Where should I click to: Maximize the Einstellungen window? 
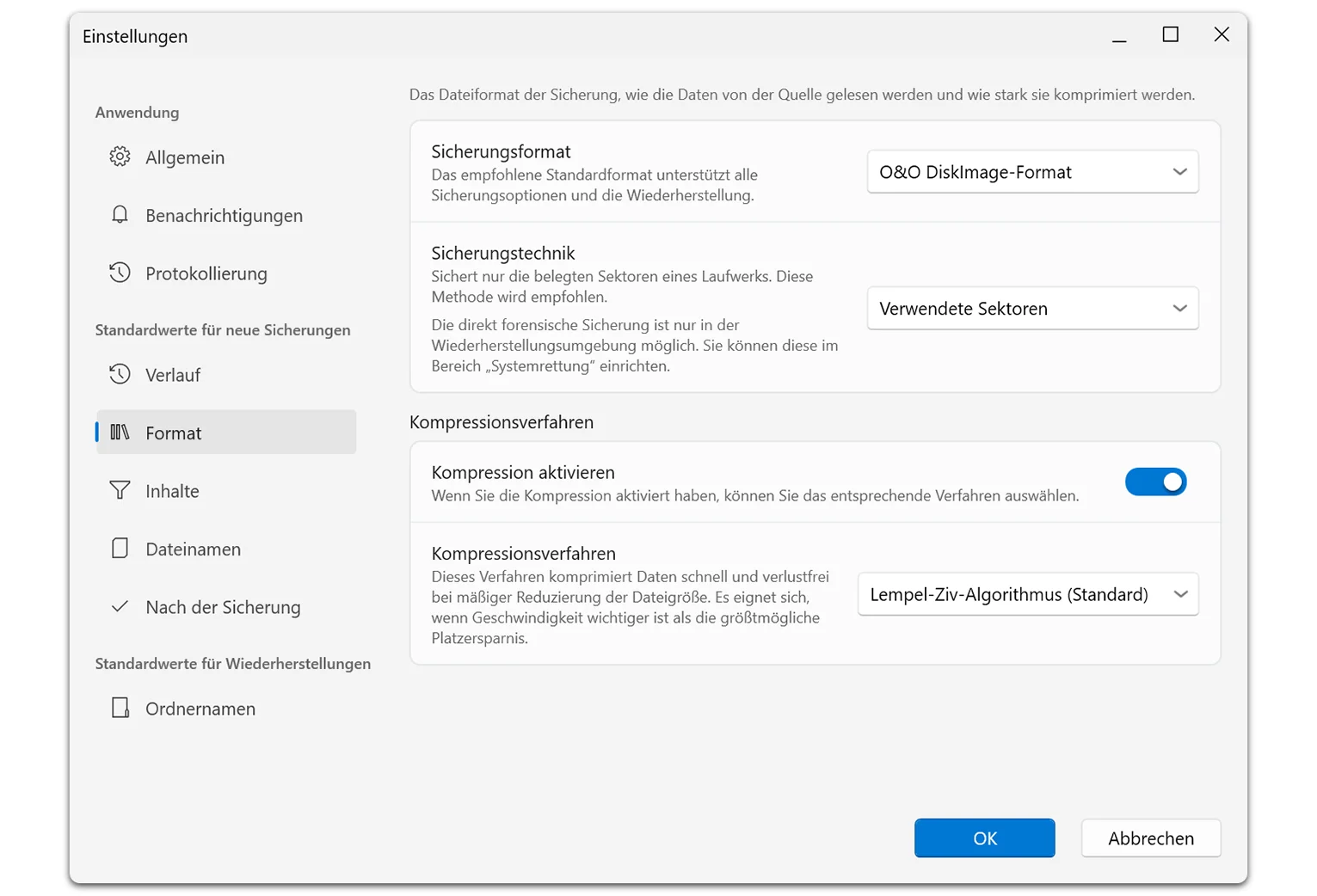pyautogui.click(x=1171, y=34)
